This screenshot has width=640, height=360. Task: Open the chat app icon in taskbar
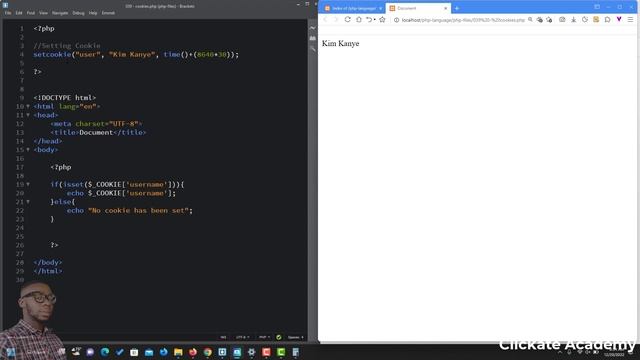point(90,352)
